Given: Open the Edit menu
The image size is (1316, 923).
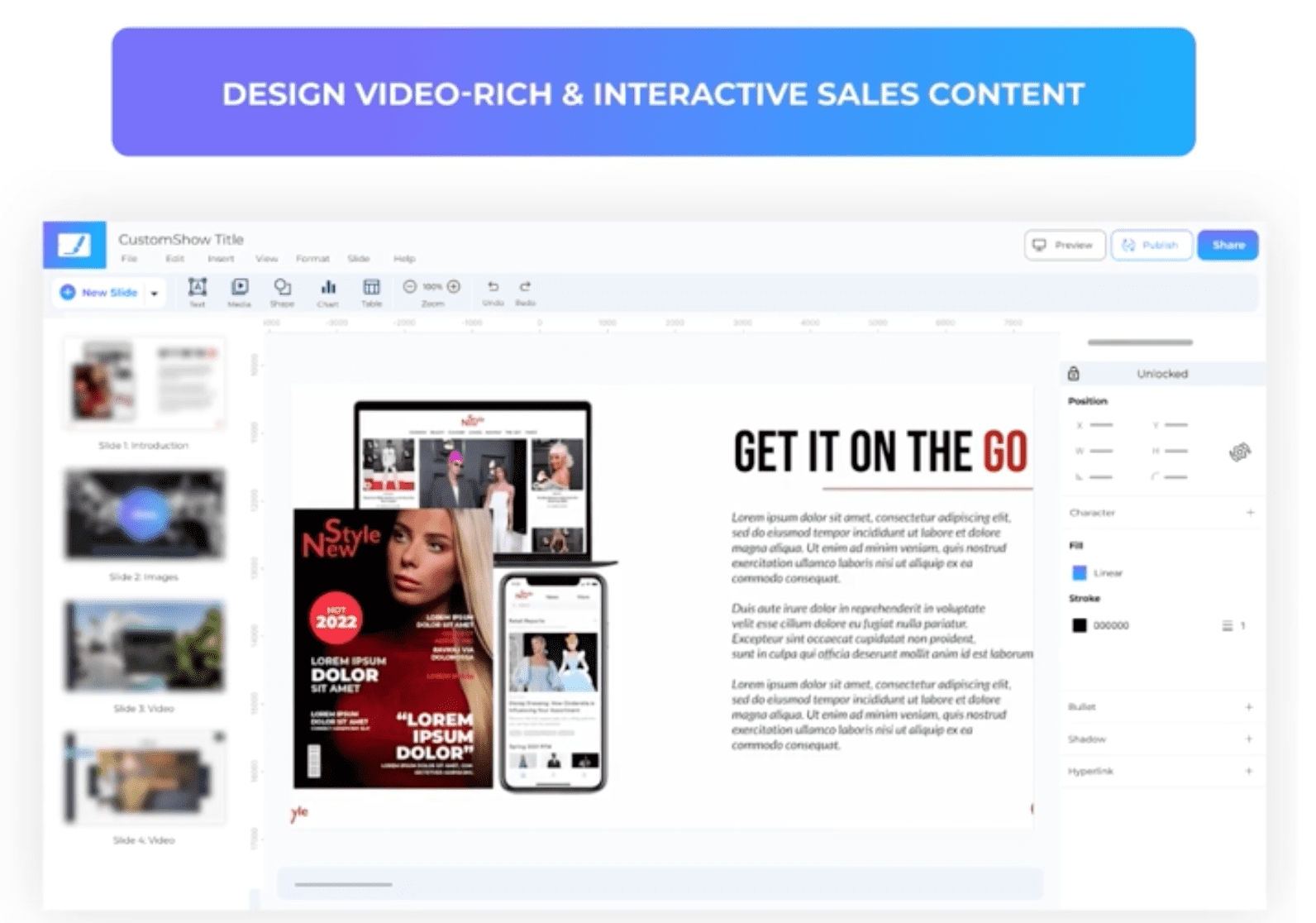Looking at the screenshot, I should coord(174,259).
